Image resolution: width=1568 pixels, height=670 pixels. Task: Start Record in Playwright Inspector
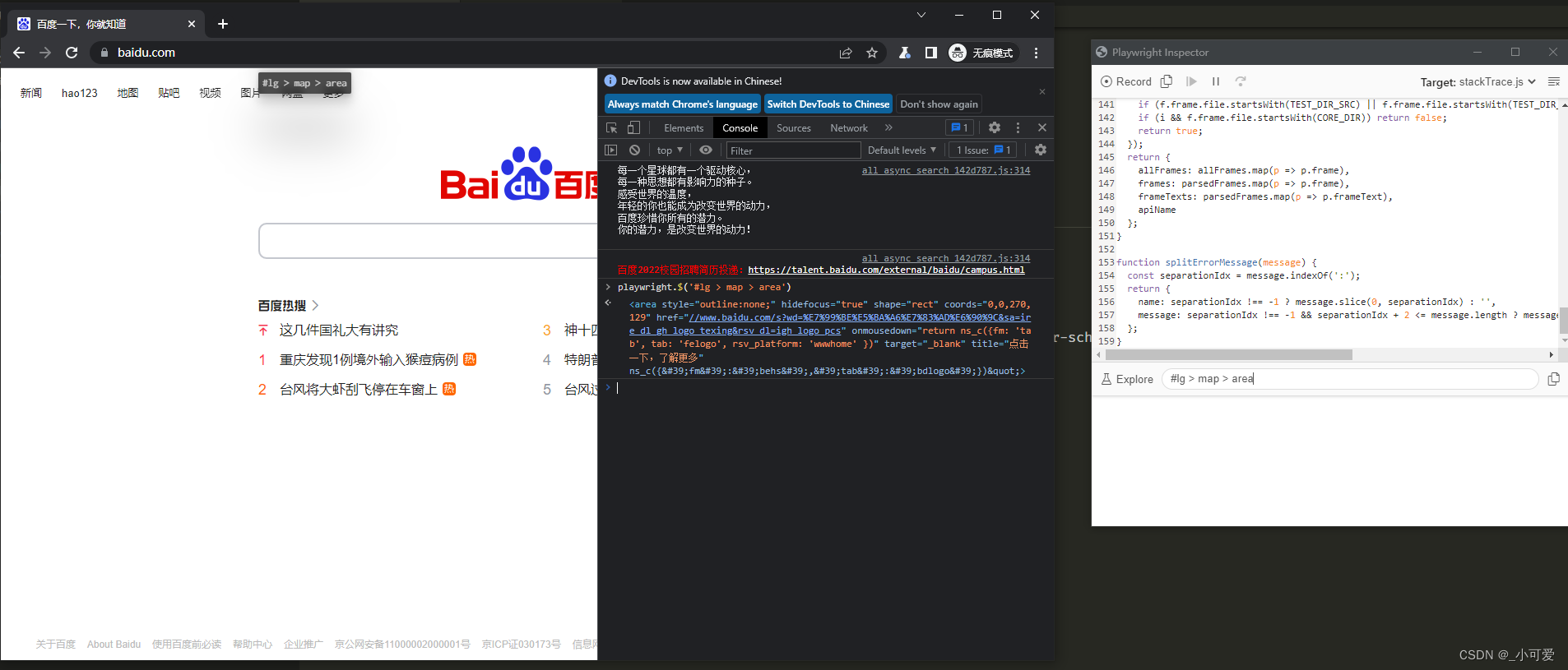1125,81
